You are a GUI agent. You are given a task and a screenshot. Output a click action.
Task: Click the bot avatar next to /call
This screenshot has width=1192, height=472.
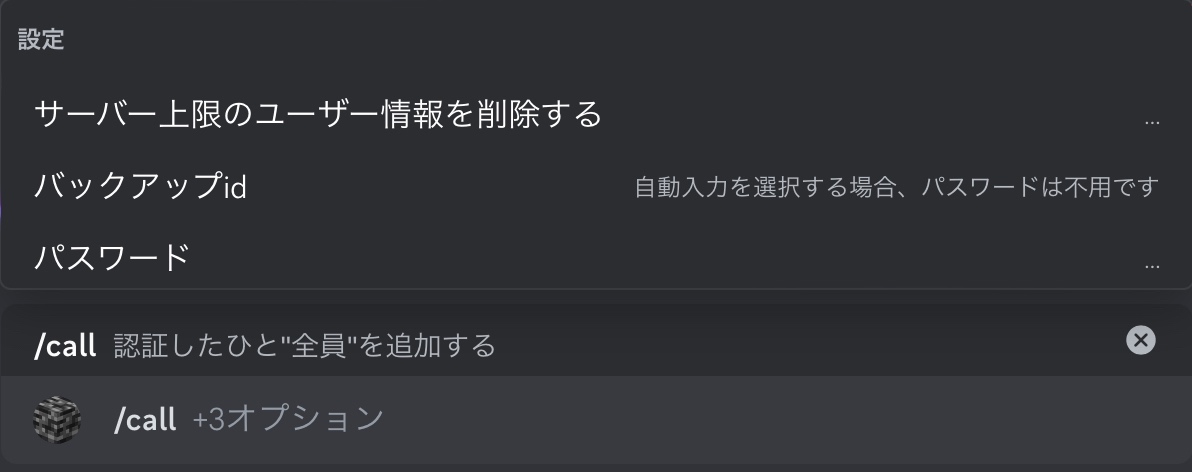pyautogui.click(x=57, y=419)
